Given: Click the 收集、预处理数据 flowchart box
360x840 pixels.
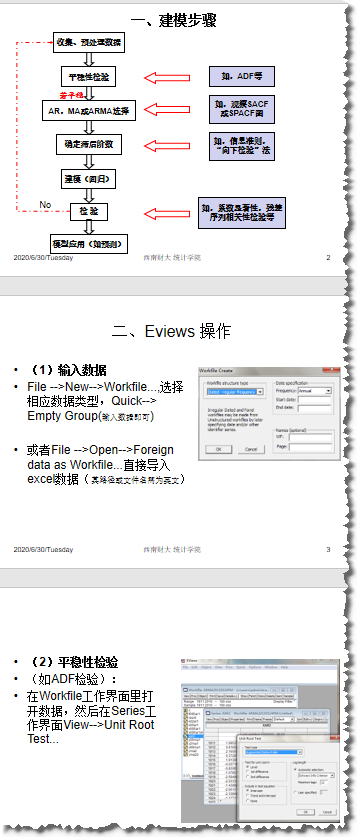Looking at the screenshot, I should click(89, 42).
